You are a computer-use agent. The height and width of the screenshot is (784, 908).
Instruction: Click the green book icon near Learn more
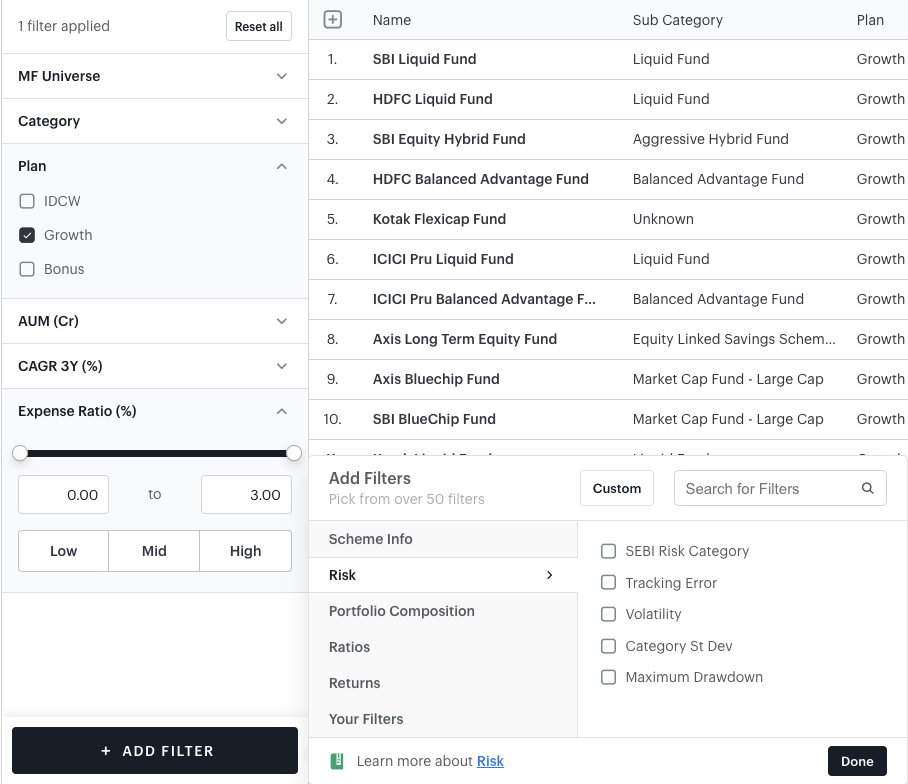[x=337, y=761]
